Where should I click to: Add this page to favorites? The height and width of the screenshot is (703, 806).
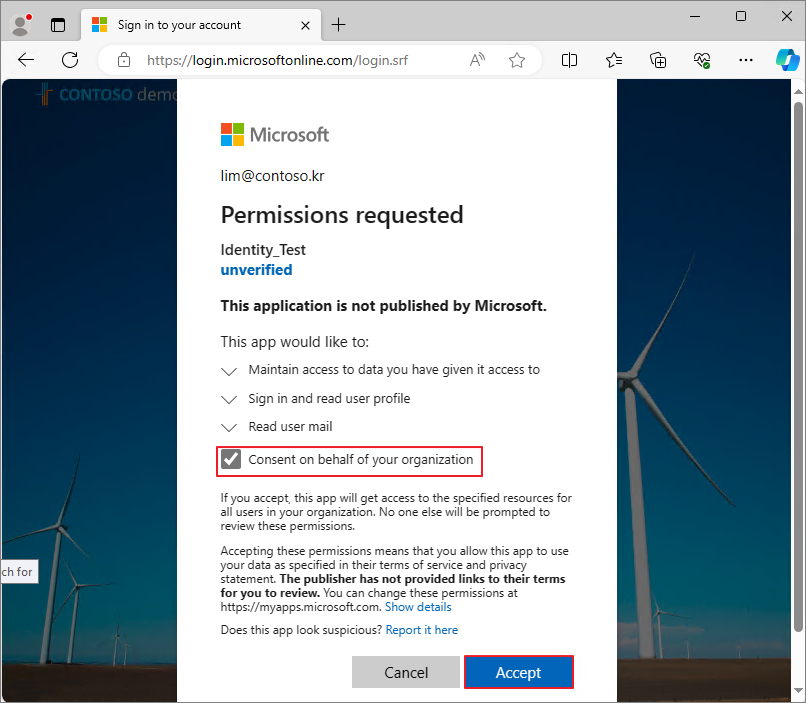point(517,60)
